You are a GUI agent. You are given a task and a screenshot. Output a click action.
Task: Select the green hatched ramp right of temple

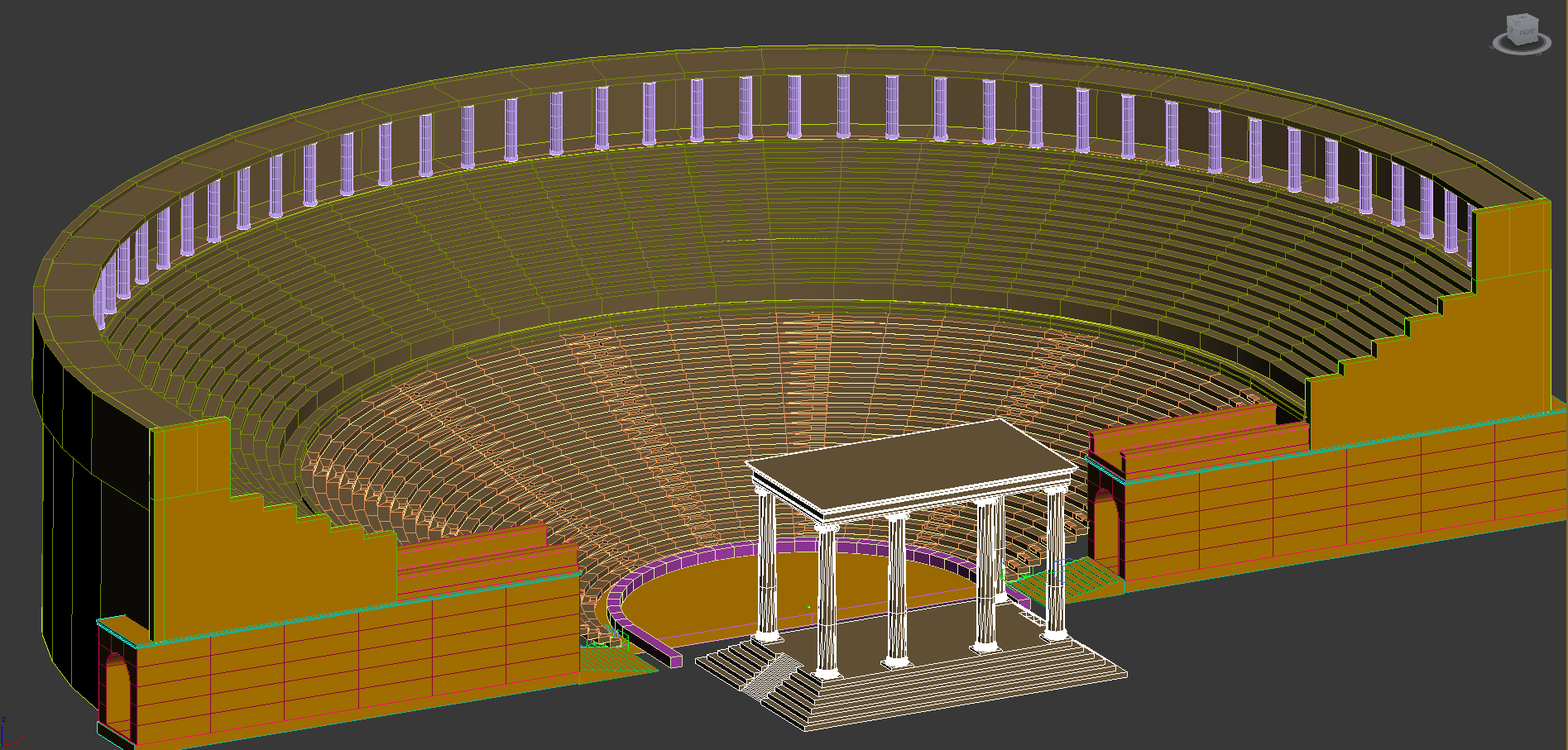point(1072,579)
